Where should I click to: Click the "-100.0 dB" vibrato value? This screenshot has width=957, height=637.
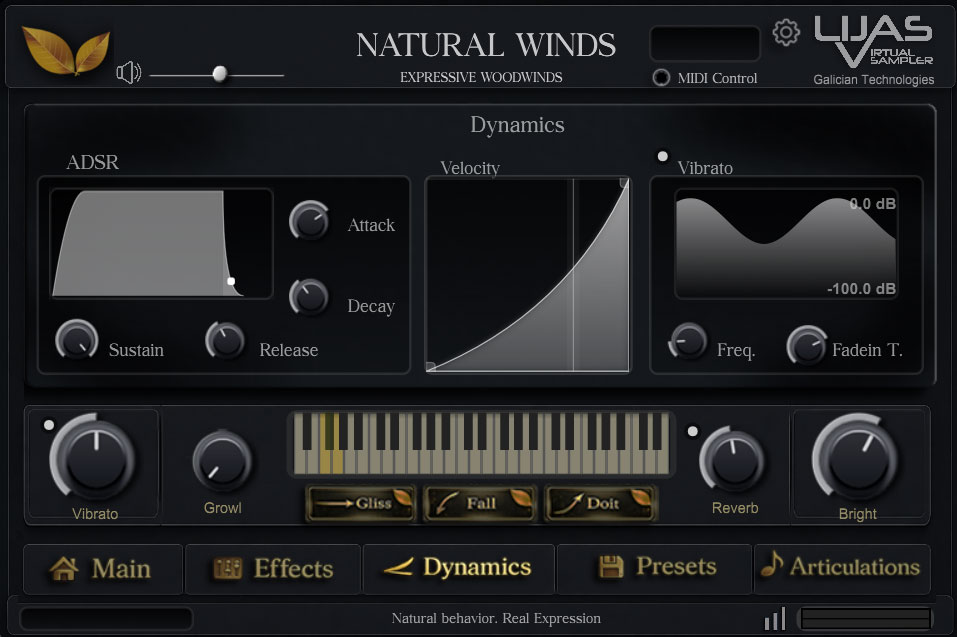coord(861,289)
